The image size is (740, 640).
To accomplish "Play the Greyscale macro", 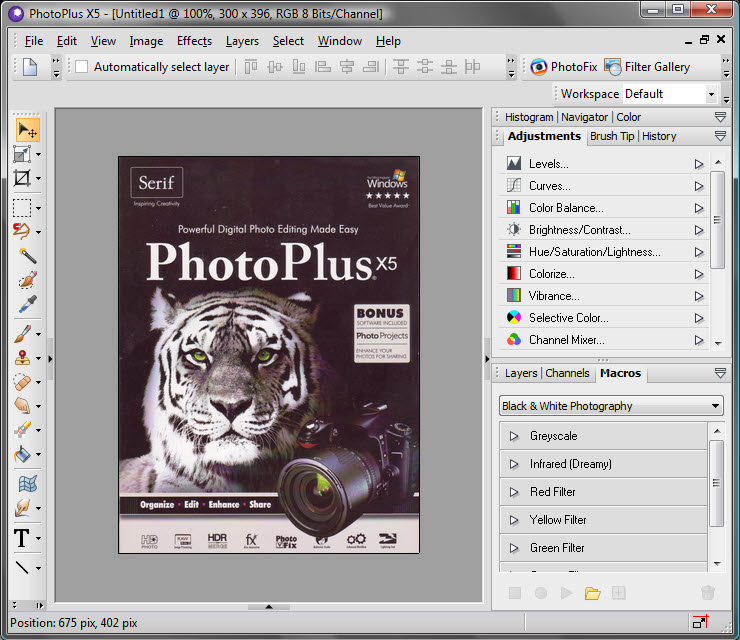I will click(514, 436).
